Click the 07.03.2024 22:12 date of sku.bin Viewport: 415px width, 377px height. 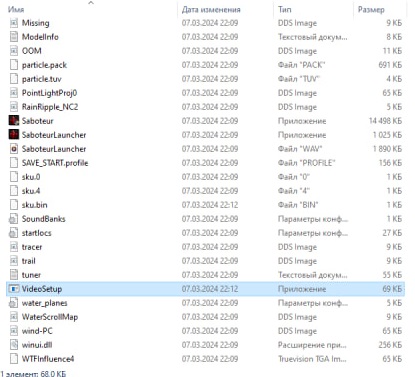coord(210,205)
